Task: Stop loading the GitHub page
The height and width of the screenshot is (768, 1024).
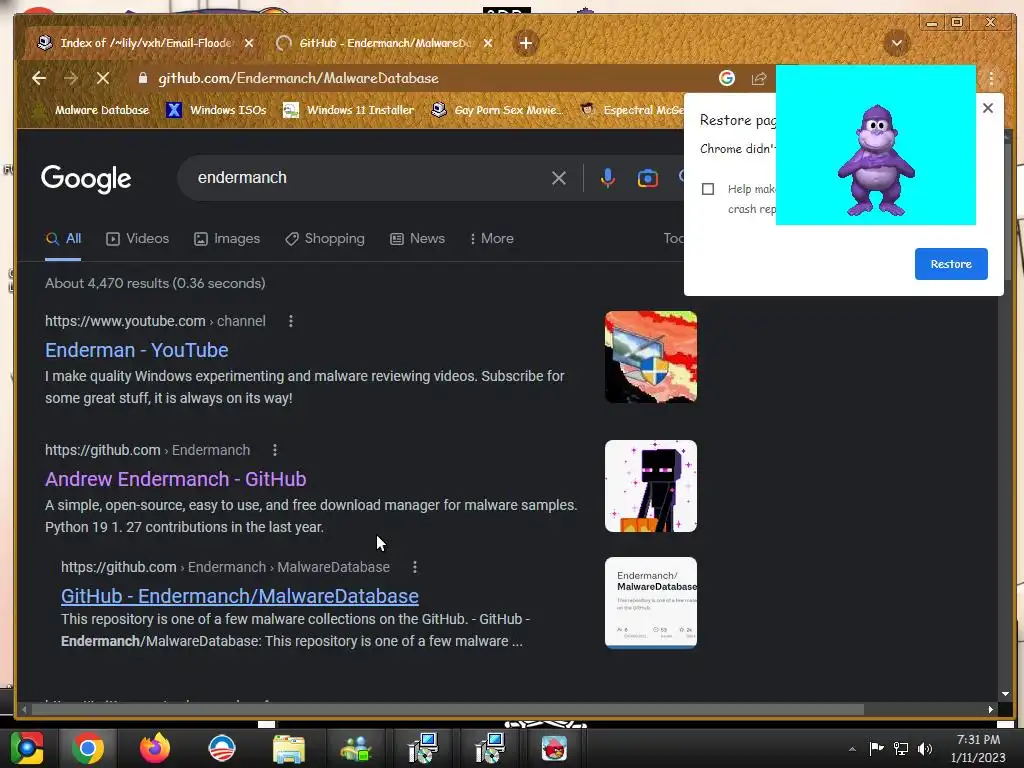Action: click(103, 78)
